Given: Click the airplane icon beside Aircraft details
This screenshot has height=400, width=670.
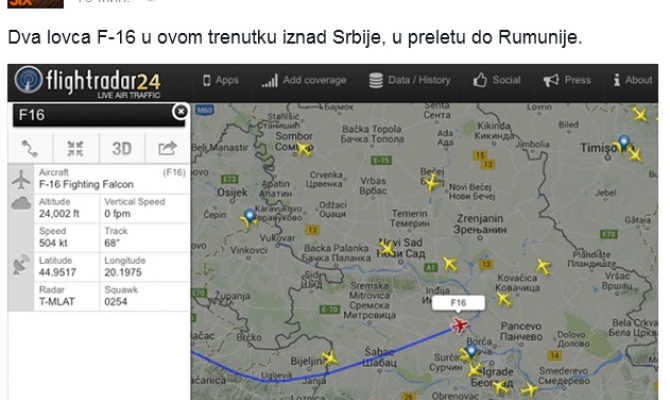Looking at the screenshot, I should coord(20,180).
